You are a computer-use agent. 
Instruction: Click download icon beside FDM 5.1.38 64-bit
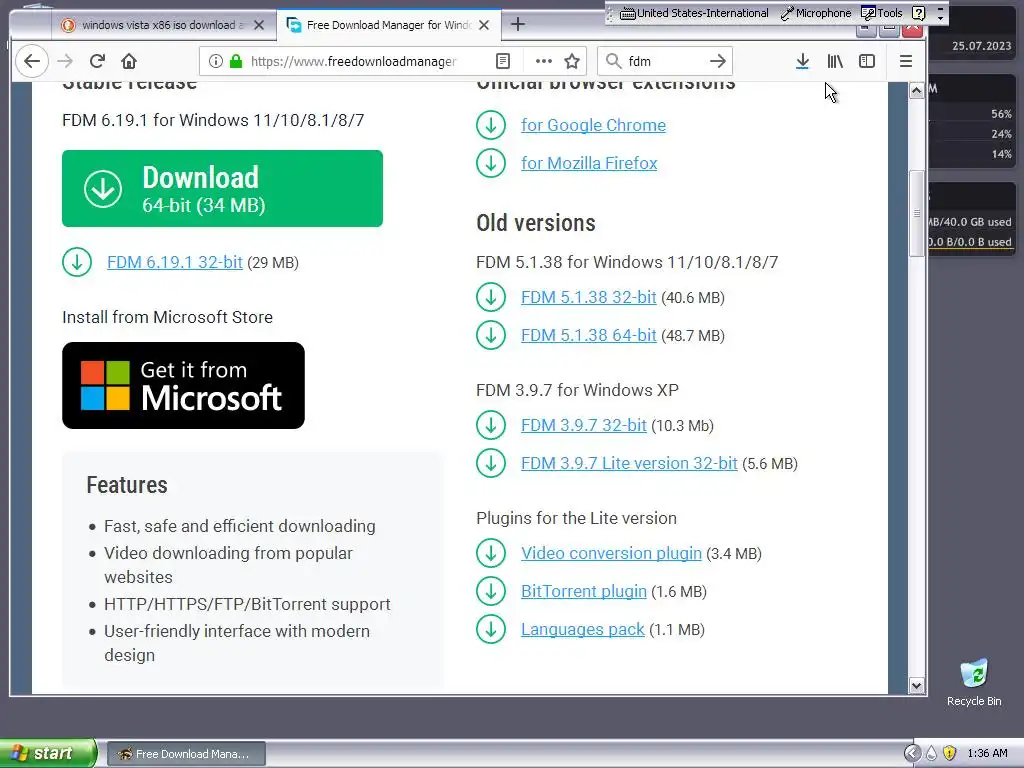(x=491, y=335)
